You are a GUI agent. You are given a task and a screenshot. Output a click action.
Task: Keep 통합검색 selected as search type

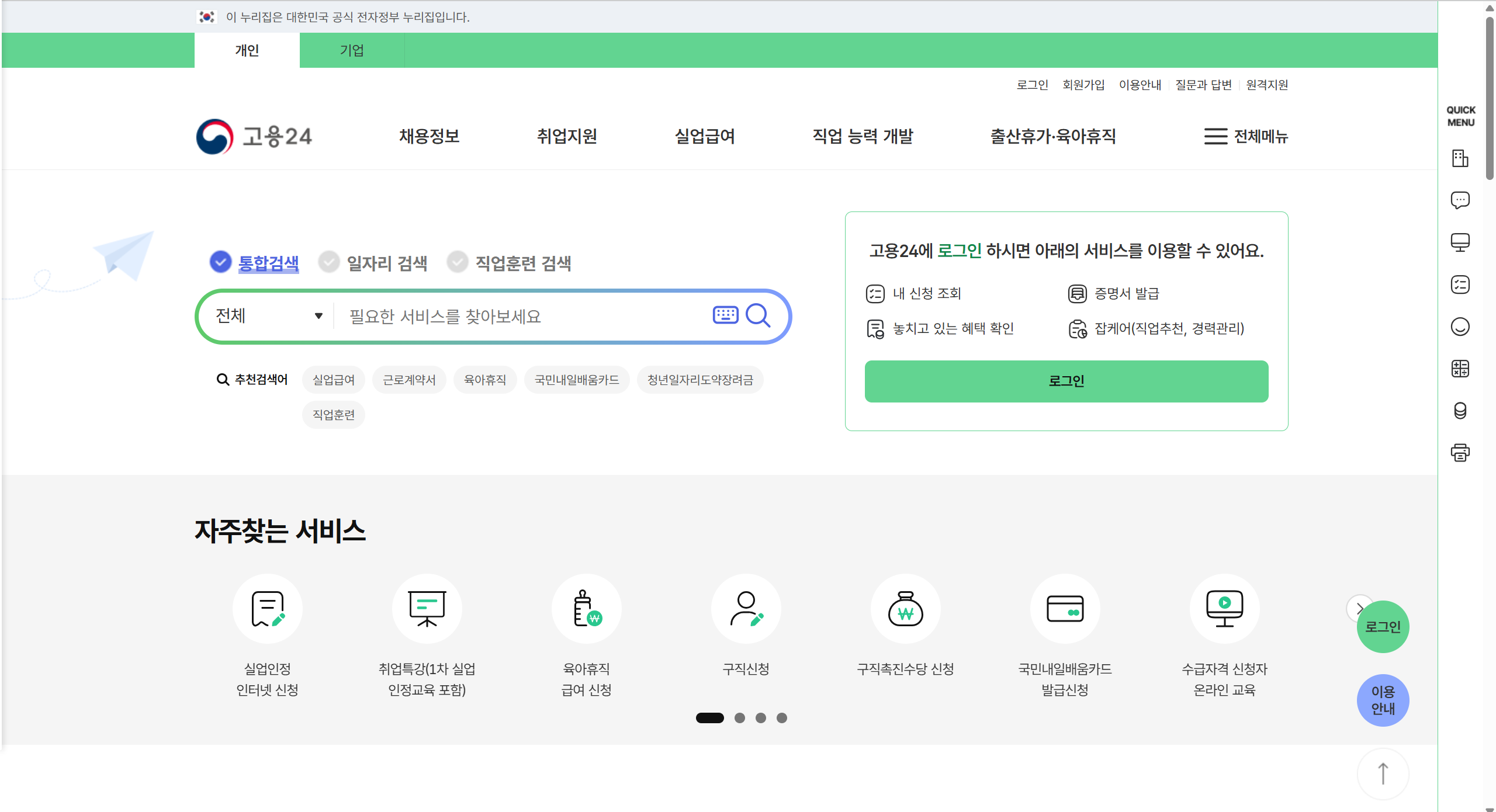tap(220, 262)
